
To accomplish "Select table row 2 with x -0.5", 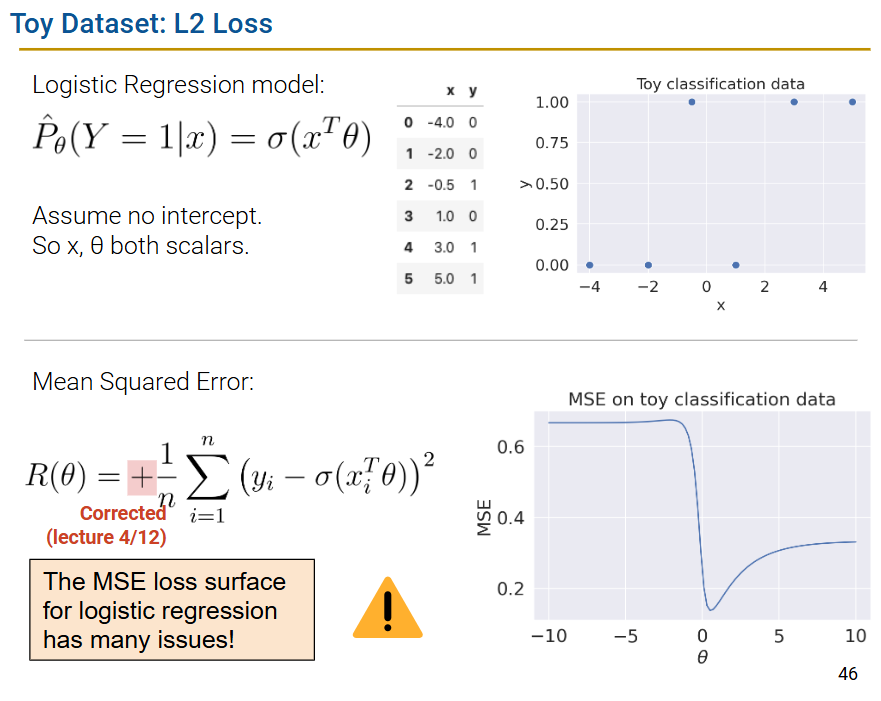I will click(440, 185).
